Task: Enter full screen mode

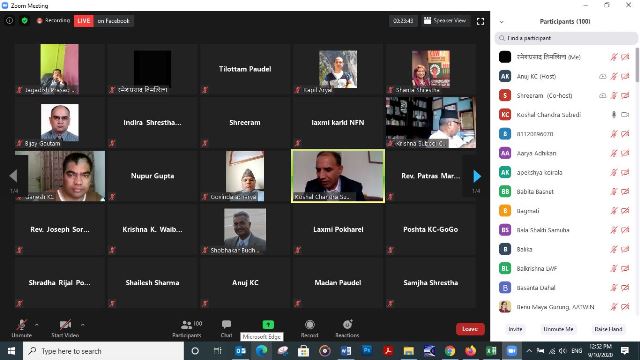Action: (x=480, y=21)
